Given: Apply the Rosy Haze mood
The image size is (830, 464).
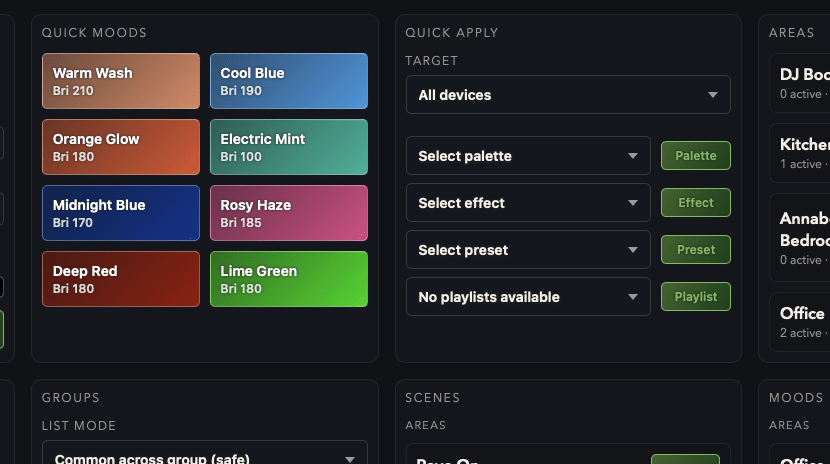Looking at the screenshot, I should point(289,213).
